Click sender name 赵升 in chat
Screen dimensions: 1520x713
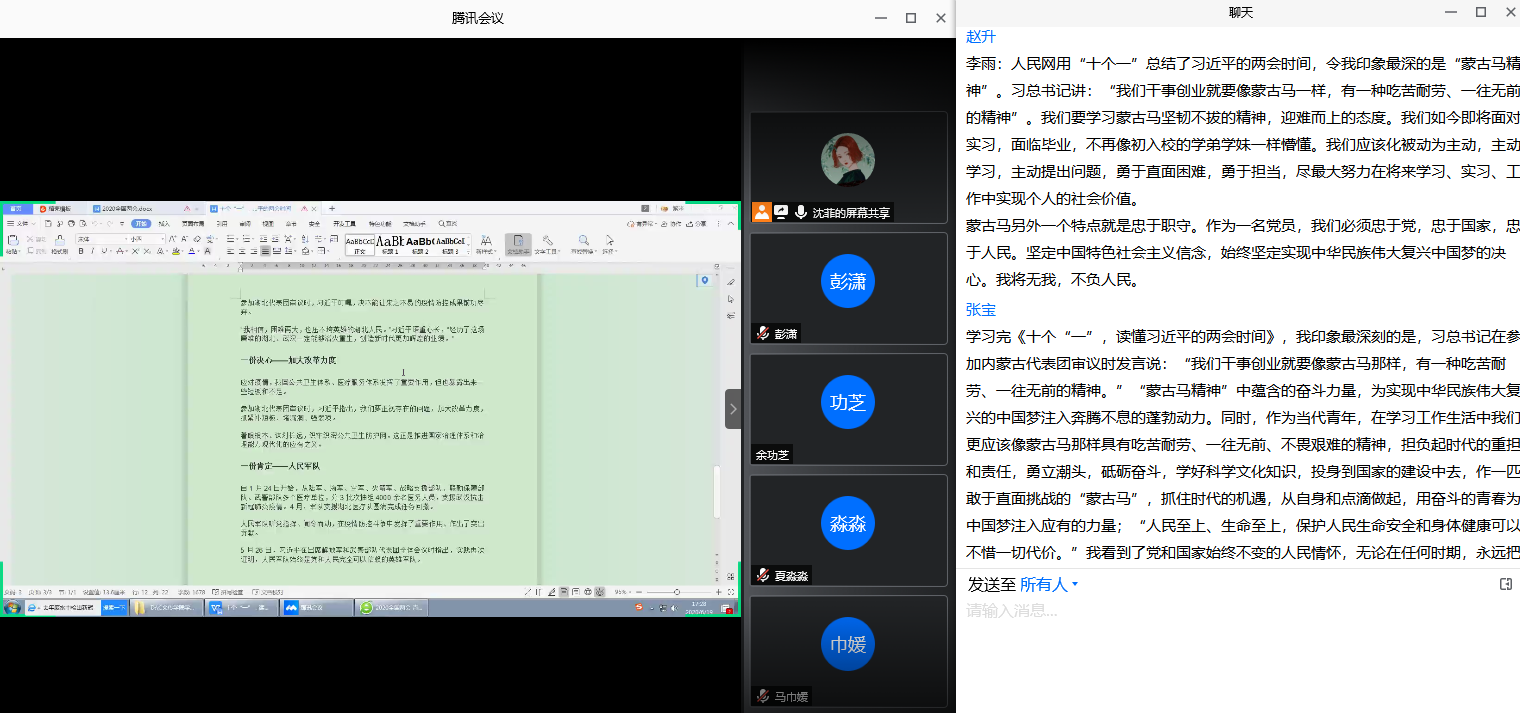(x=981, y=37)
